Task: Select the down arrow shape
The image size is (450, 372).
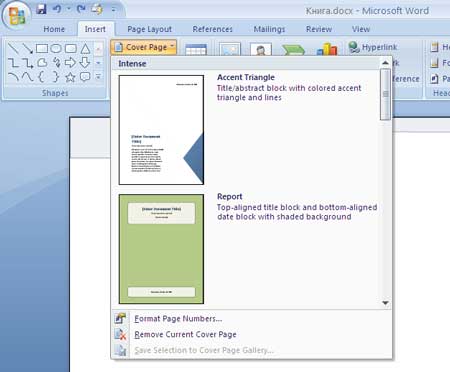Action: [x=85, y=63]
